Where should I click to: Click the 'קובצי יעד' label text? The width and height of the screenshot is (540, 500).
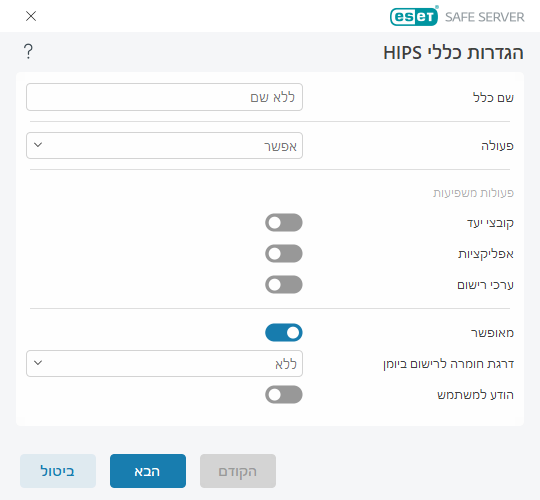pos(490,223)
